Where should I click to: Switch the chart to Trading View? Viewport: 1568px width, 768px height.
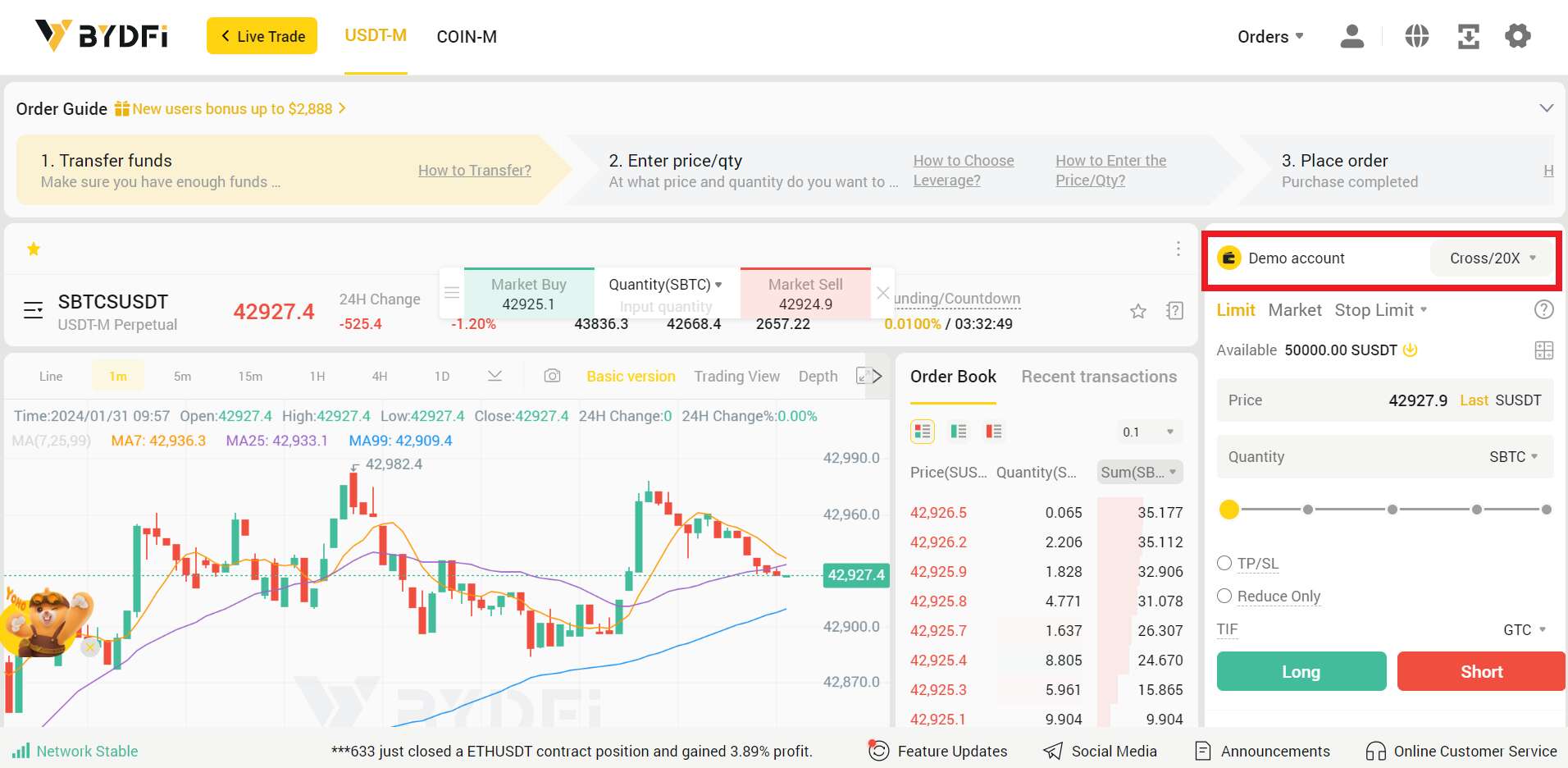pos(736,376)
